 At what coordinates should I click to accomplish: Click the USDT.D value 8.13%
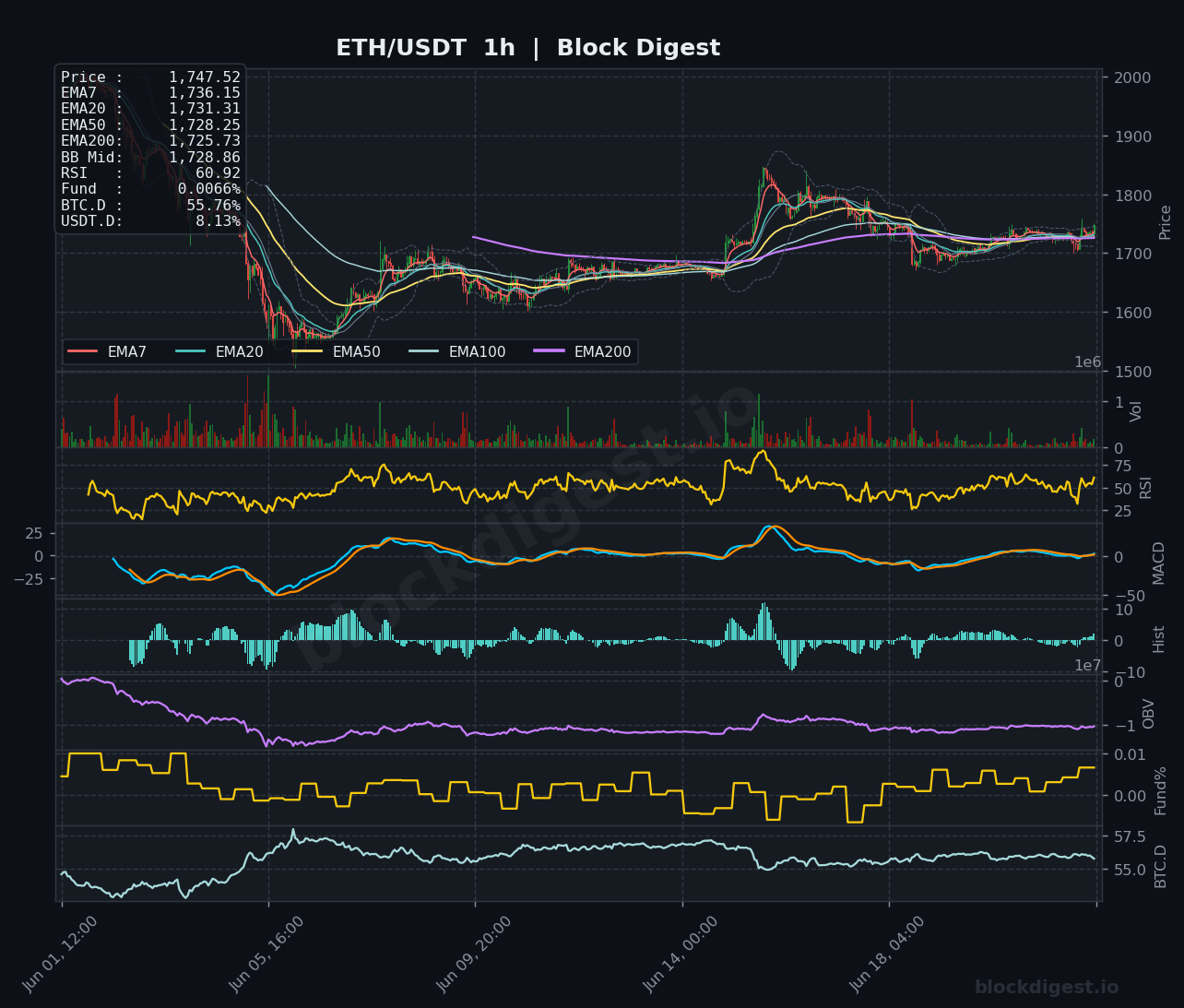[x=218, y=221]
